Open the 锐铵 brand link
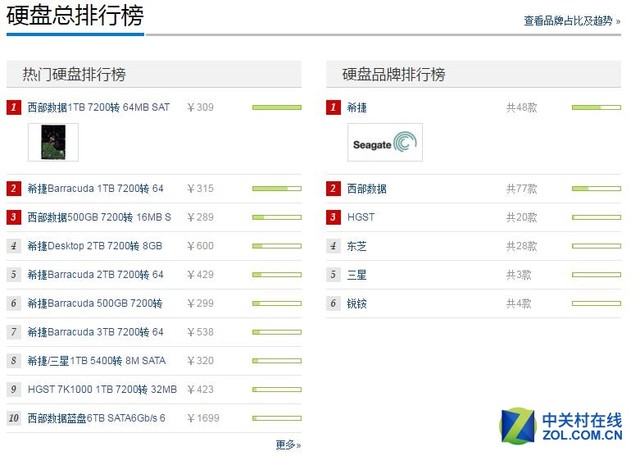 (x=357, y=303)
